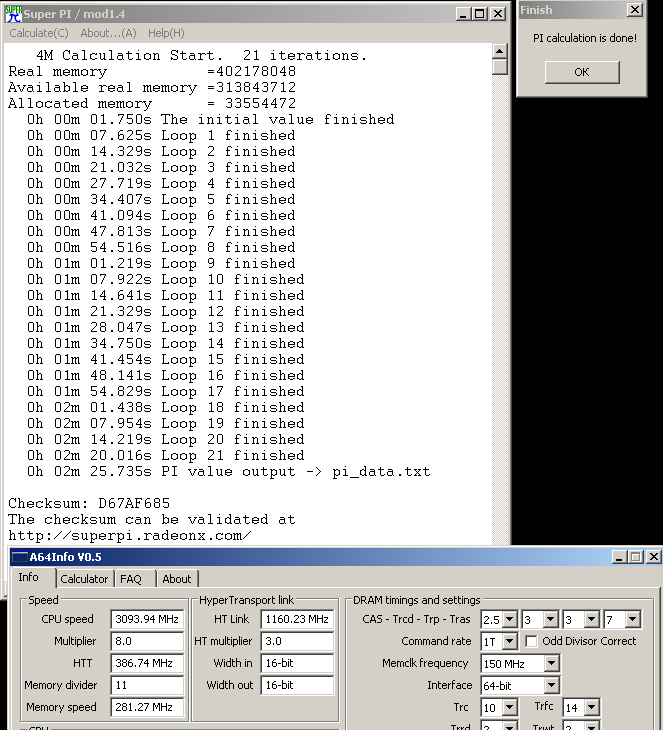Minimize the Super PI window
This screenshot has height=730, width=663.
click(x=463, y=14)
